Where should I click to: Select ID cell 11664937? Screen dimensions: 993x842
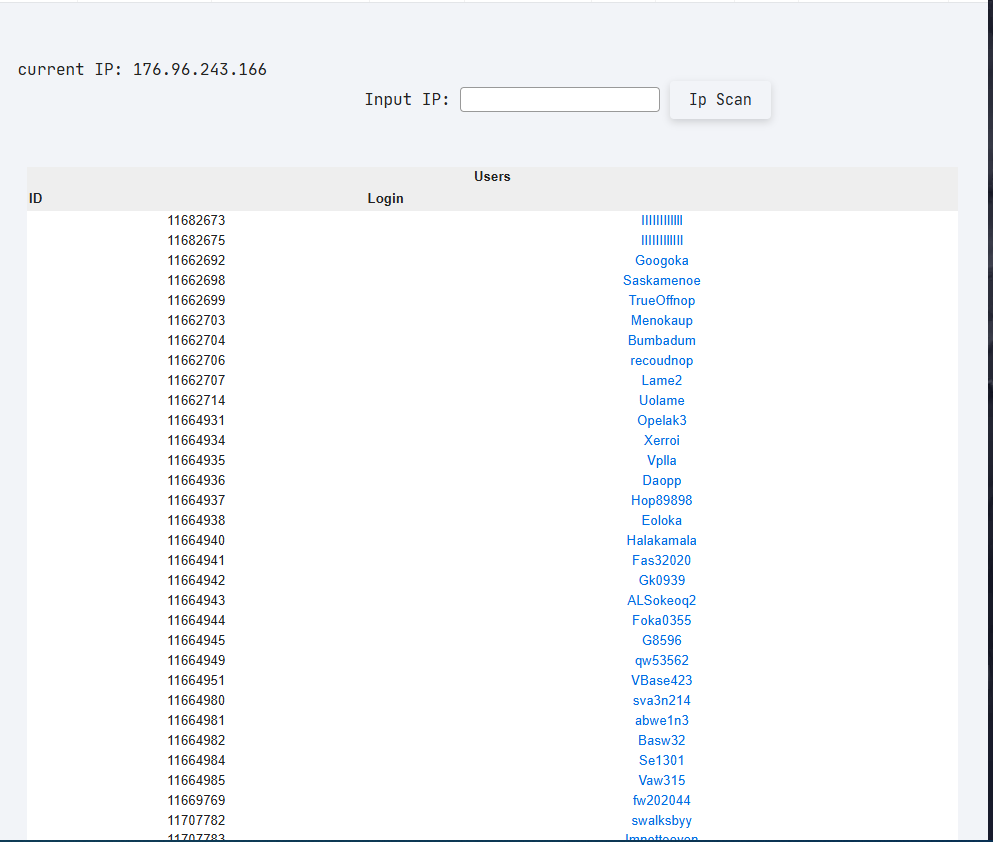tap(196, 500)
